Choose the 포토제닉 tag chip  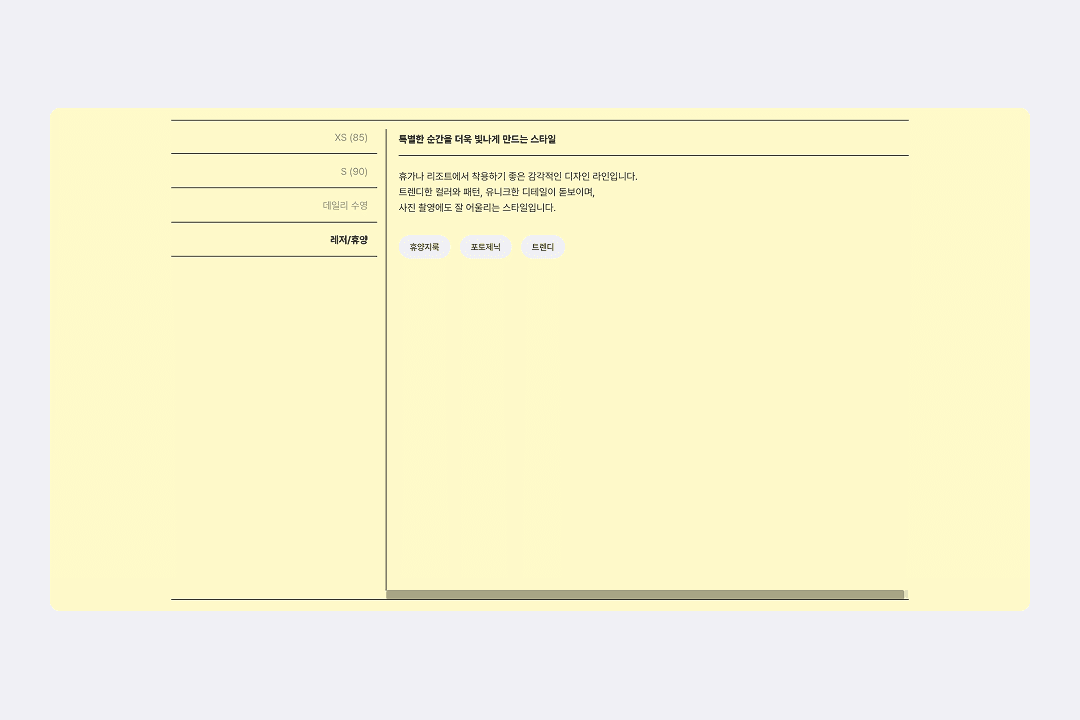486,247
